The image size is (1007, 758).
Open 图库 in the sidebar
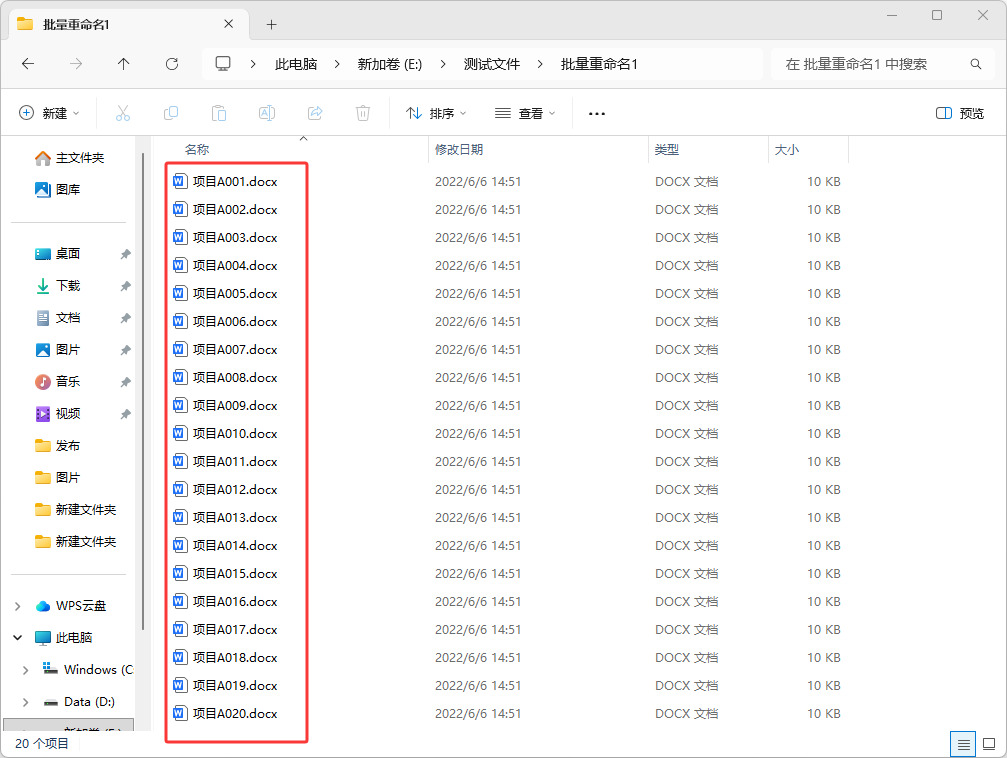tap(58, 190)
